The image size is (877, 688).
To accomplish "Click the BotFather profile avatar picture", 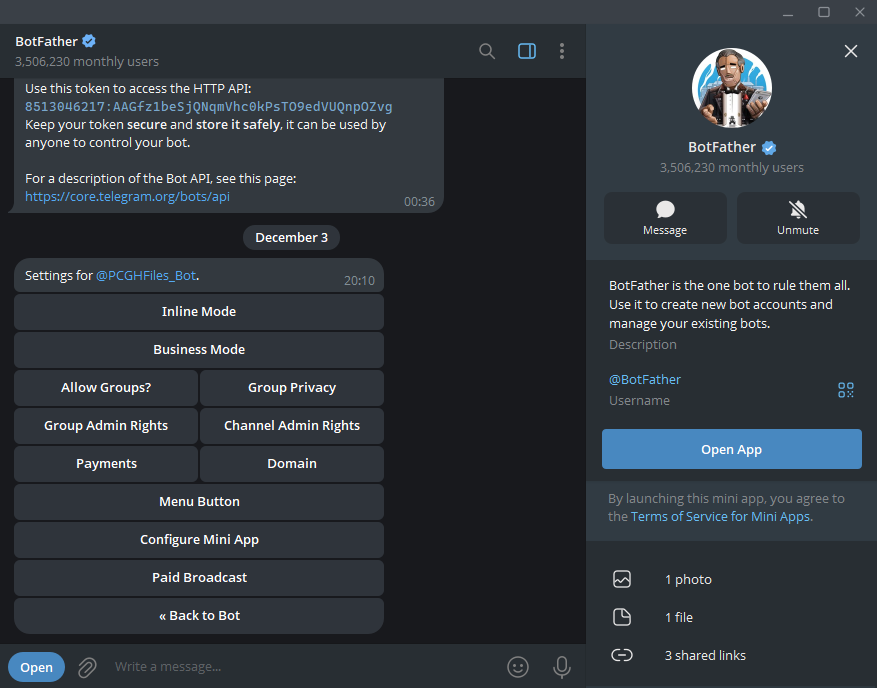I will pos(732,88).
